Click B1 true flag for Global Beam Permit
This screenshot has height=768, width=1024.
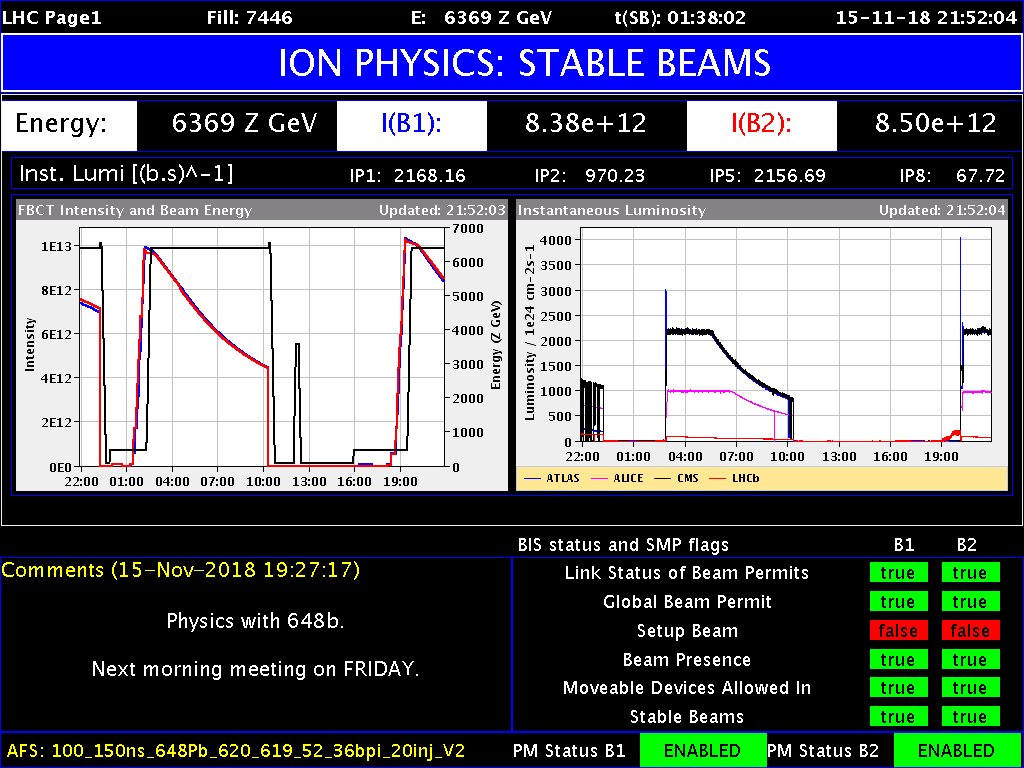tap(898, 602)
